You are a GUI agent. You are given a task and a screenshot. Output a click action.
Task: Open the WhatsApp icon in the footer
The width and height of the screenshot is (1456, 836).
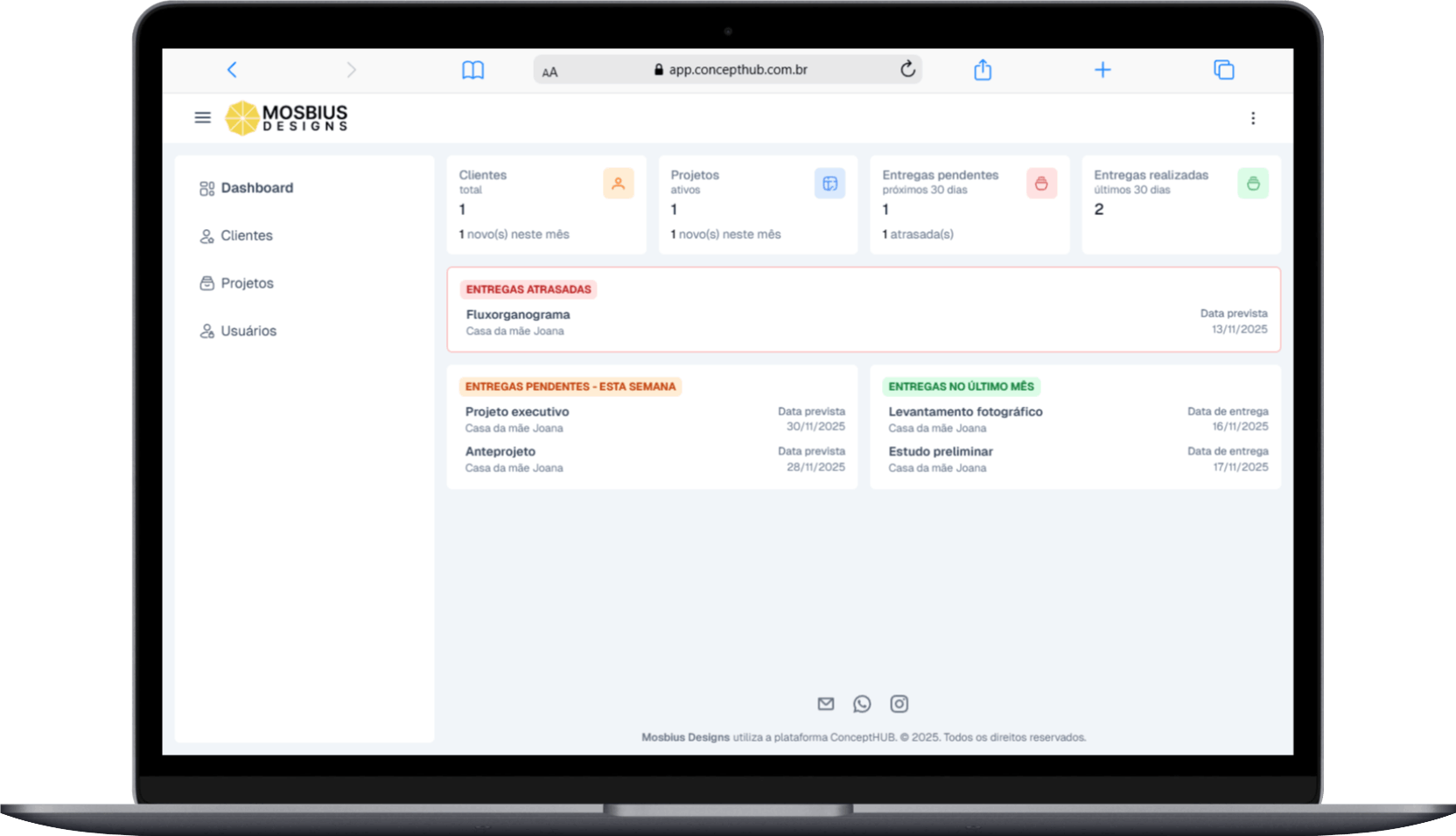click(x=863, y=704)
